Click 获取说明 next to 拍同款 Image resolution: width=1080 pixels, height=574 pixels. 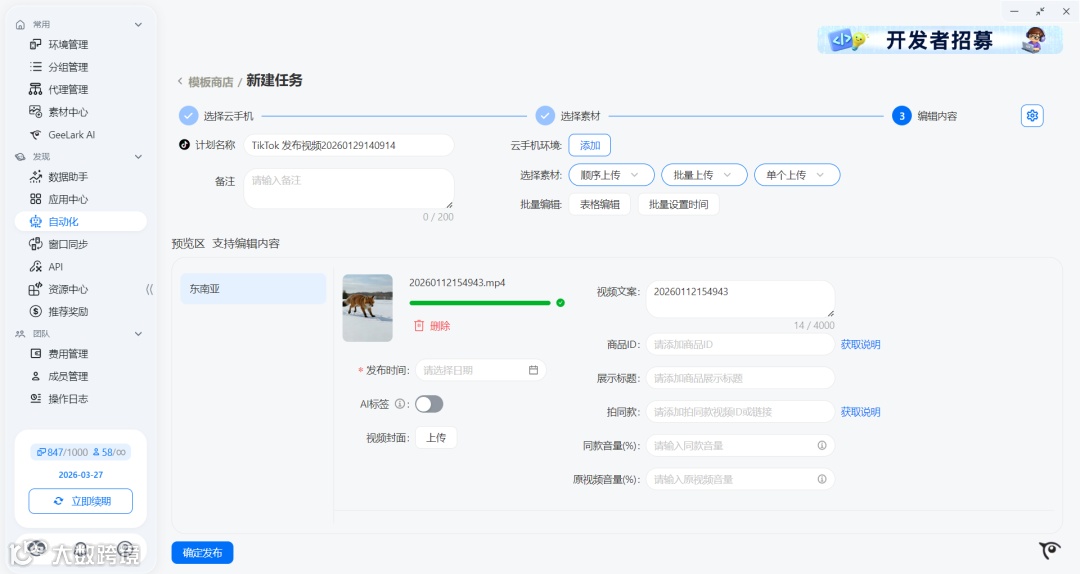[x=860, y=412]
